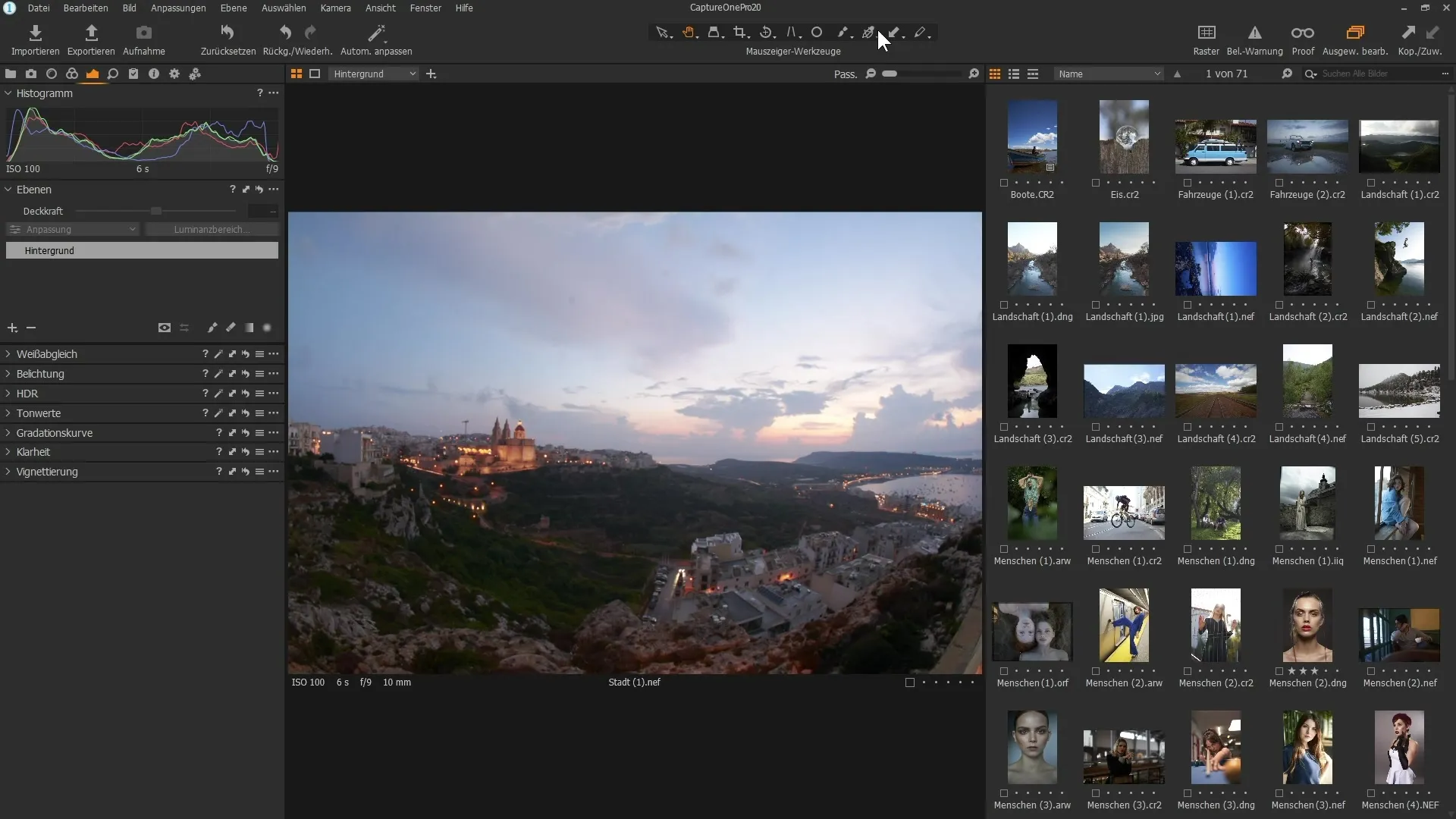This screenshot has height=819, width=1456.
Task: Pick the keystone correction tool
Action: [792, 33]
